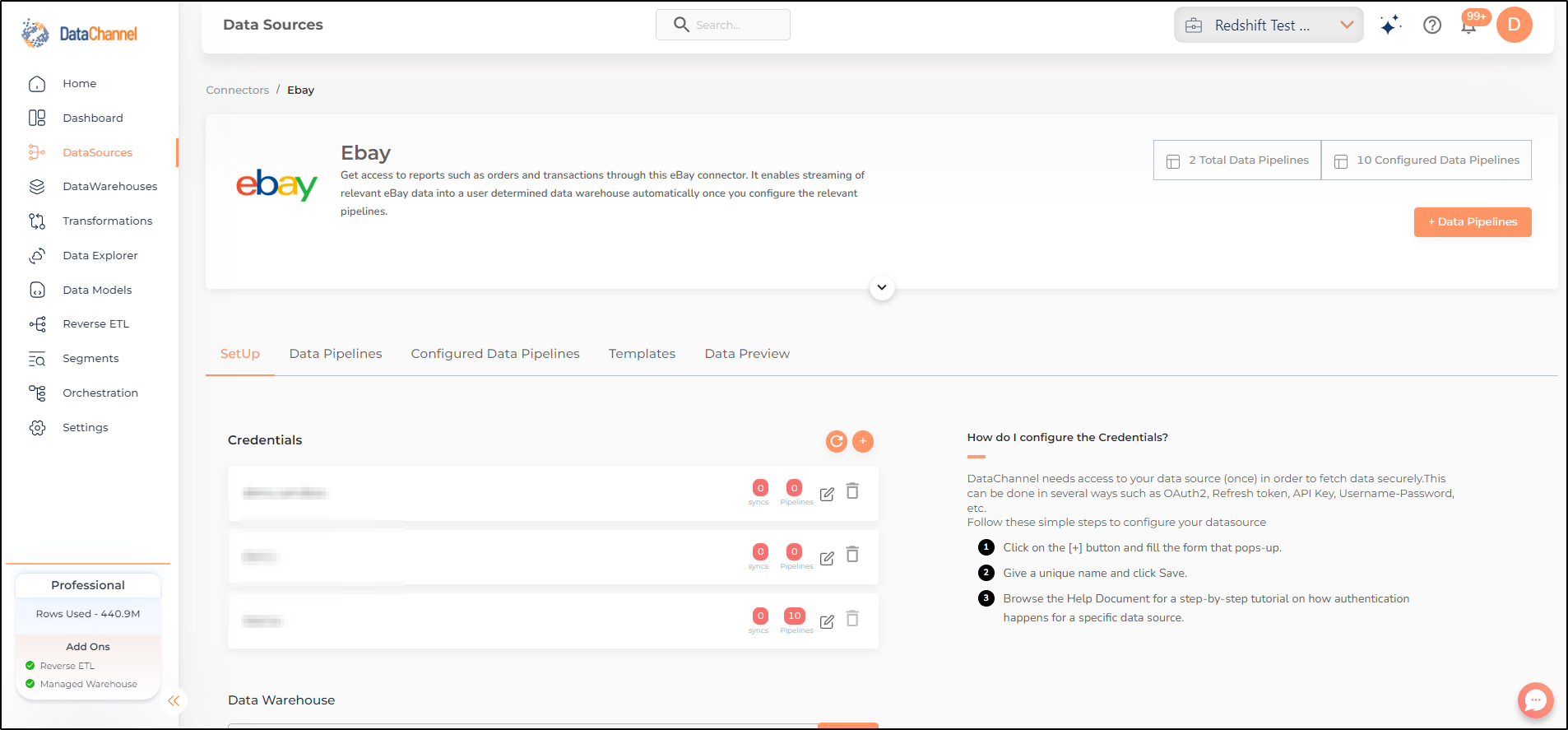The height and width of the screenshot is (730, 1568).
Task: Click the Transformations sidebar icon
Action: point(37,221)
